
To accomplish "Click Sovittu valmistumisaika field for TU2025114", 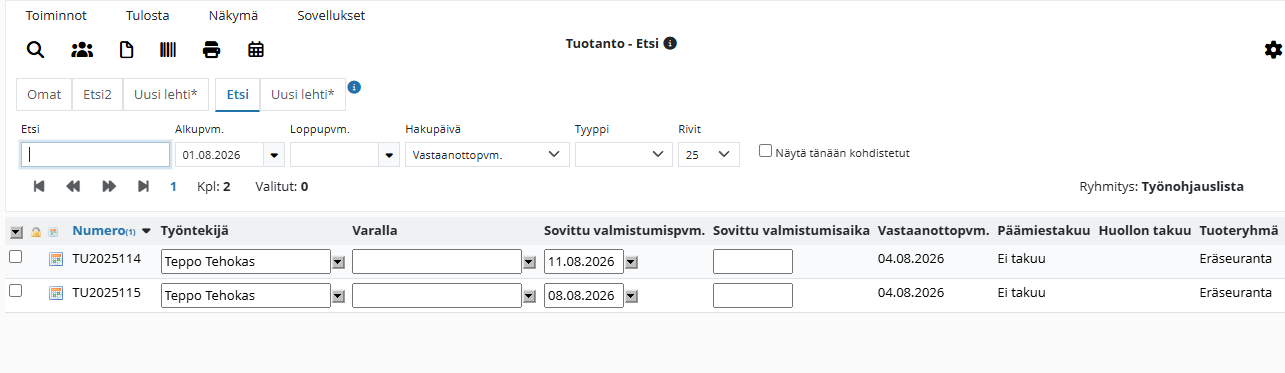I will [x=753, y=262].
